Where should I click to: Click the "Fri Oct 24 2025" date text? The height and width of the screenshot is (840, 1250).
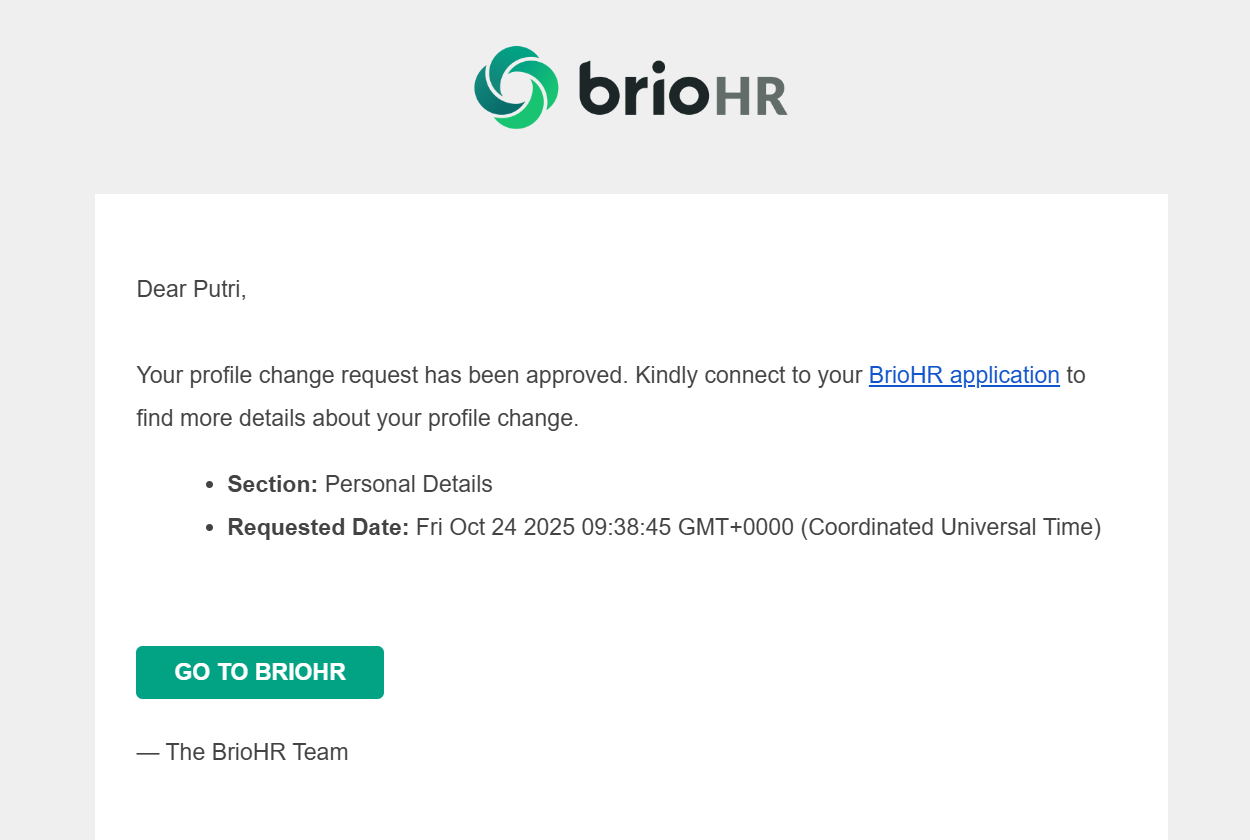coord(494,527)
